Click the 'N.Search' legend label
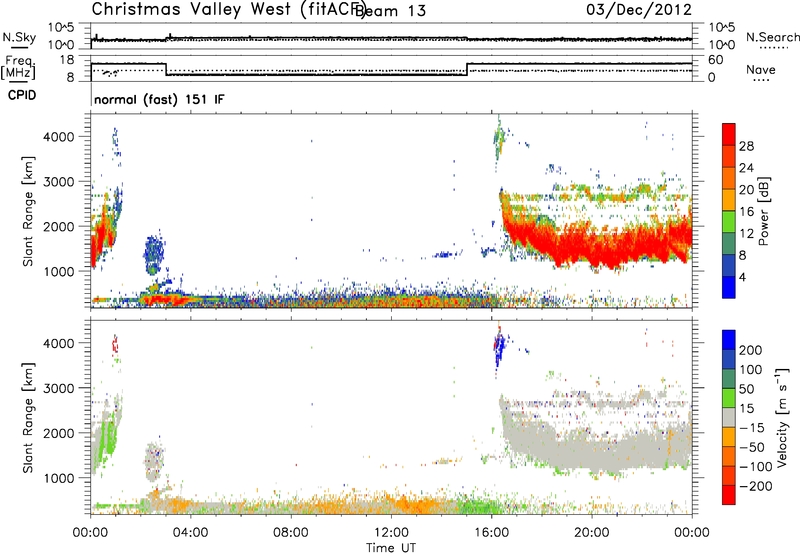Viewport: 800px width, 554px height. [x=772, y=37]
